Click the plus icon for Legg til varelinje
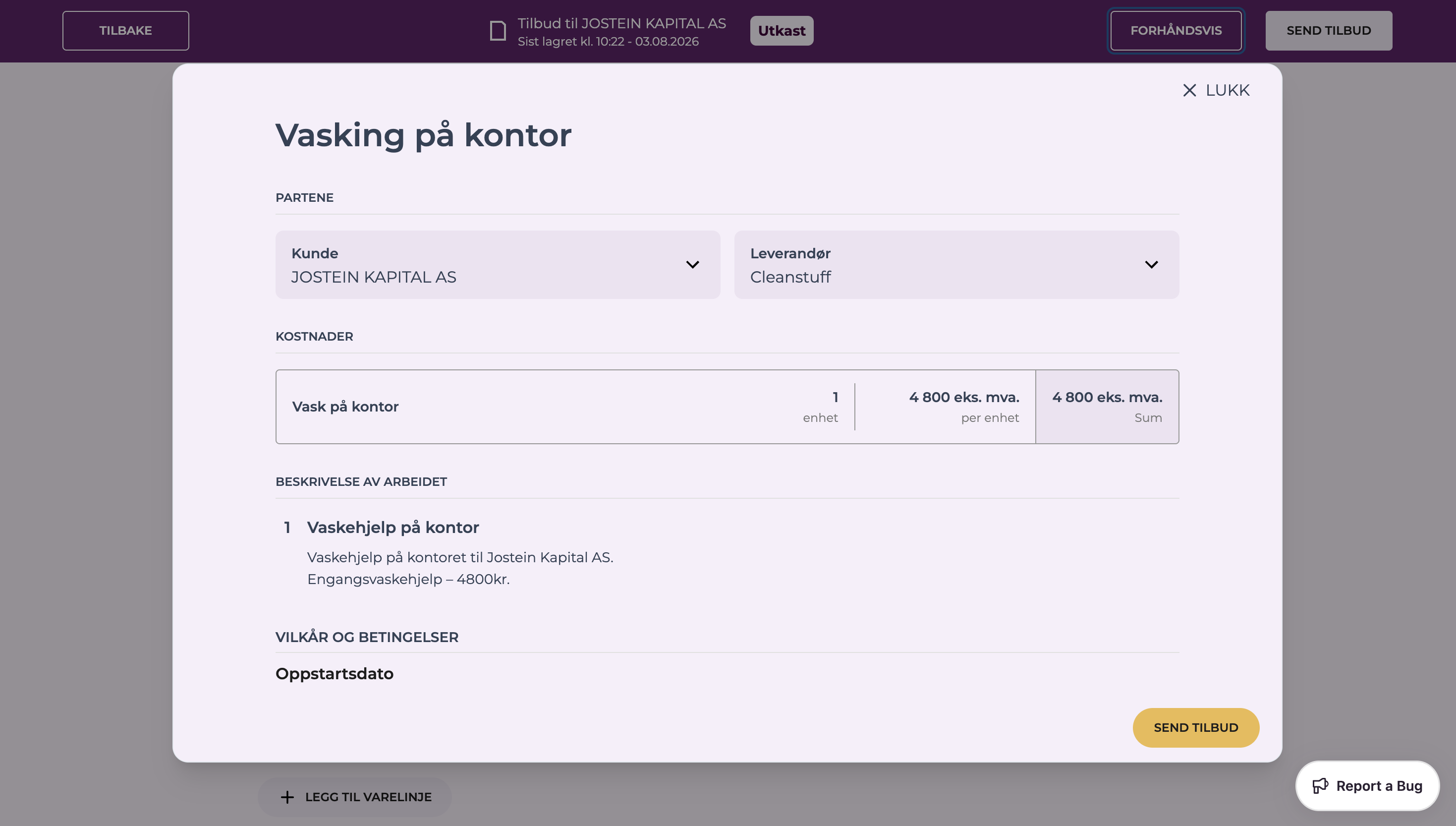 [x=287, y=797]
